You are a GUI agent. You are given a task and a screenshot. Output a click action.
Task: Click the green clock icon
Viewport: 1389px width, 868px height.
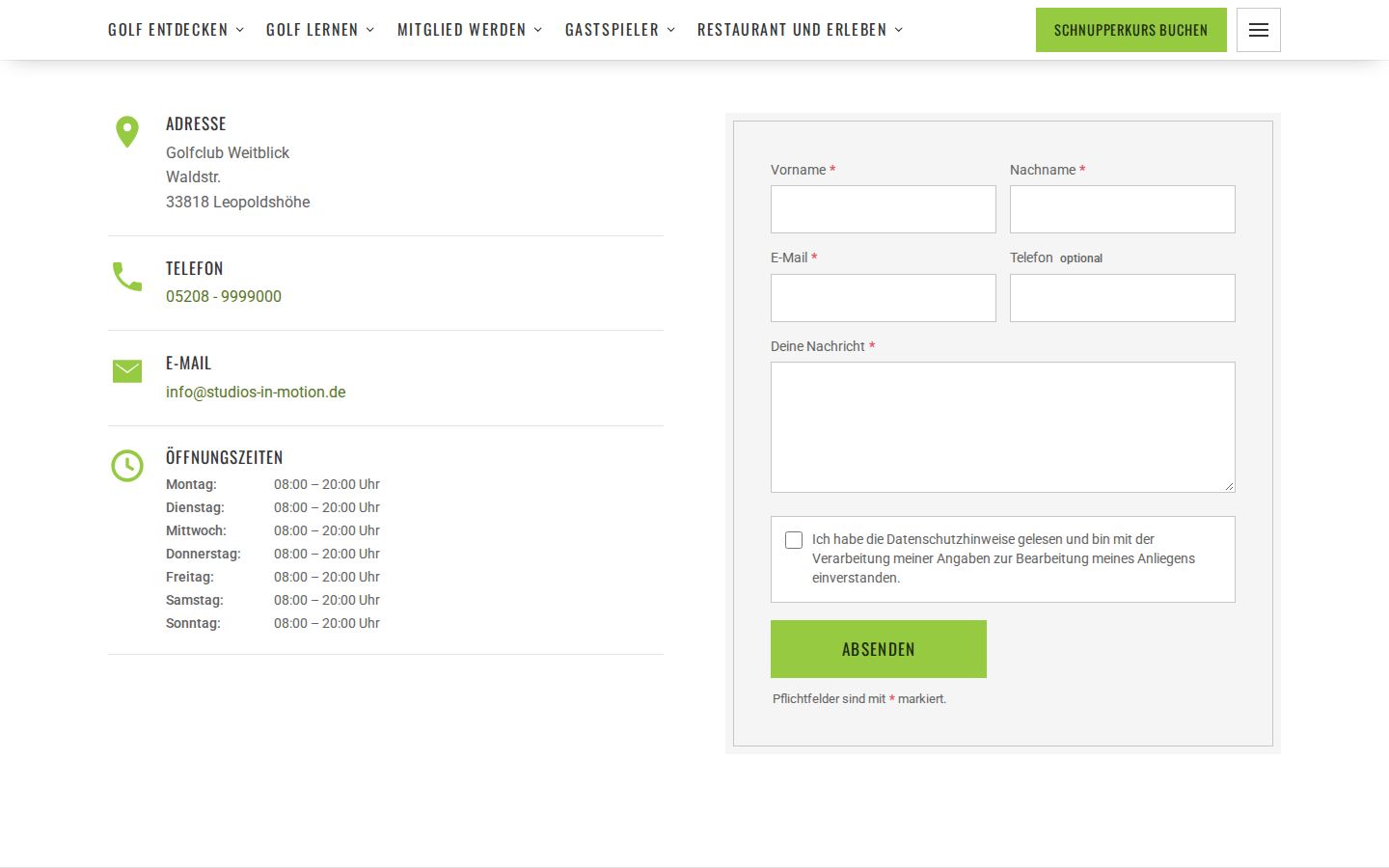pyautogui.click(x=127, y=466)
